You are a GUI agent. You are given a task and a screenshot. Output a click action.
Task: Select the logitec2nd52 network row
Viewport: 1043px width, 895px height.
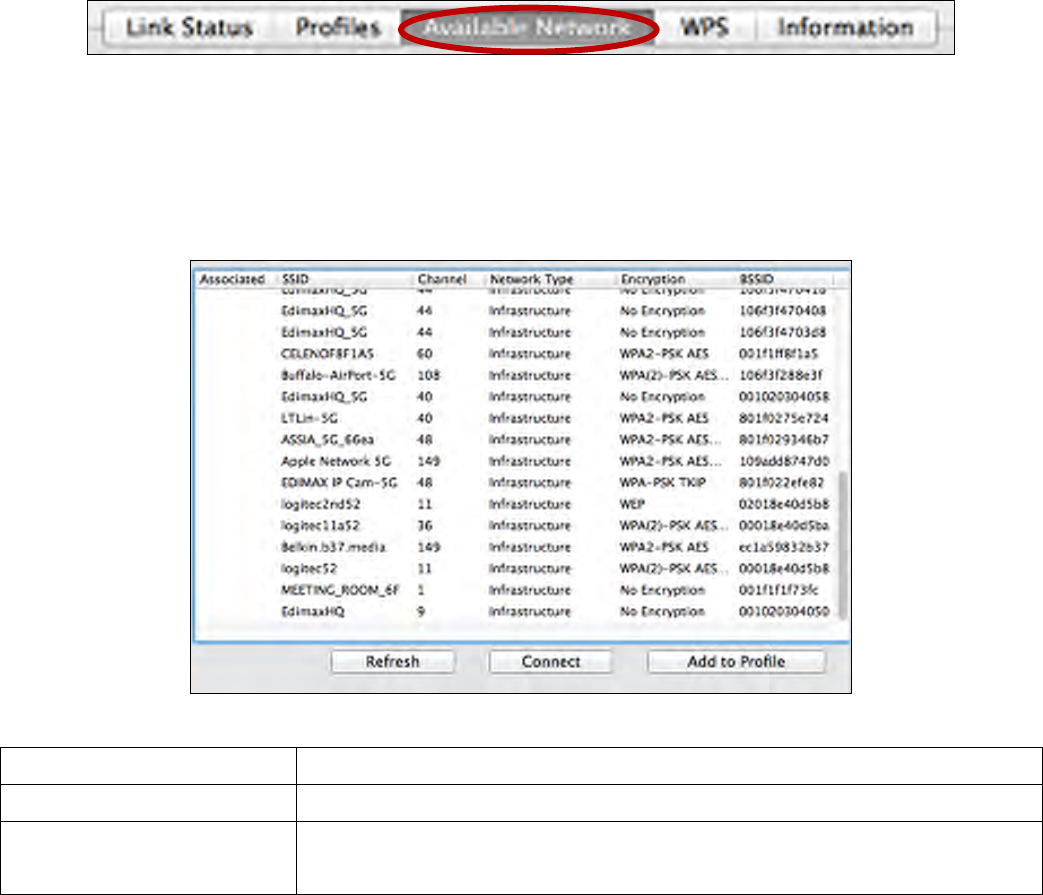(x=516, y=504)
